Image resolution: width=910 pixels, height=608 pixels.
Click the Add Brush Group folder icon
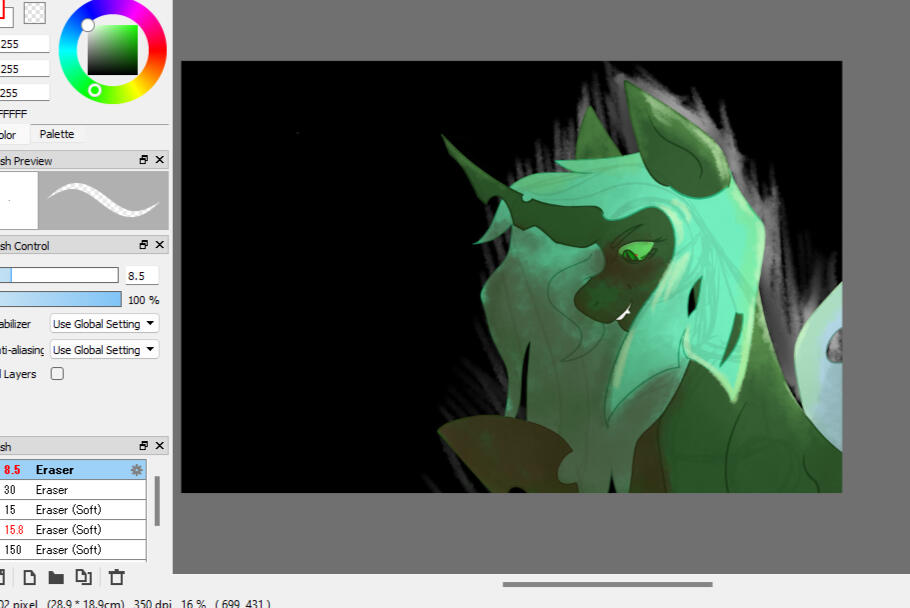click(x=56, y=577)
